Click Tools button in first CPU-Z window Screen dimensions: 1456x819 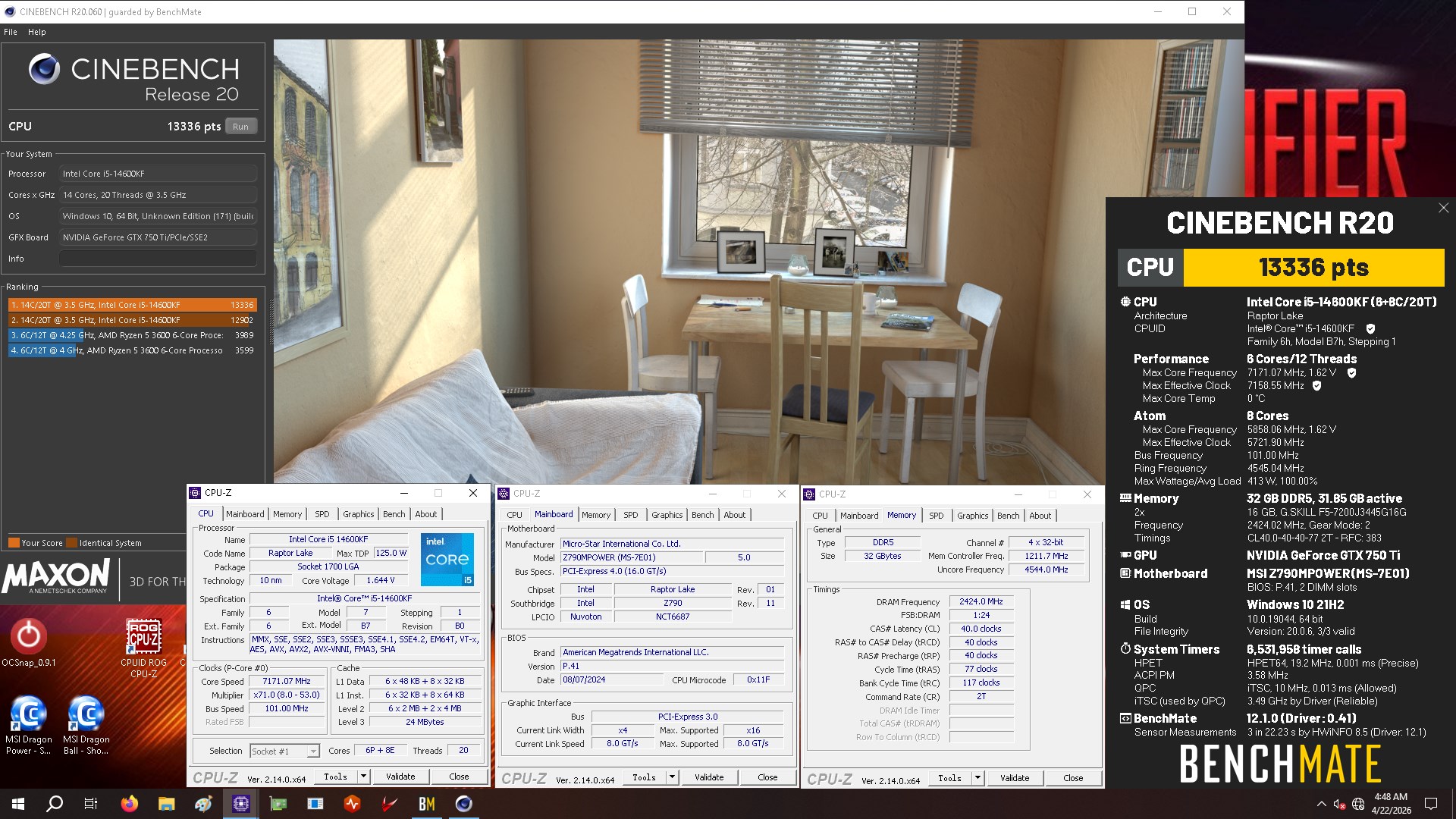click(x=335, y=777)
